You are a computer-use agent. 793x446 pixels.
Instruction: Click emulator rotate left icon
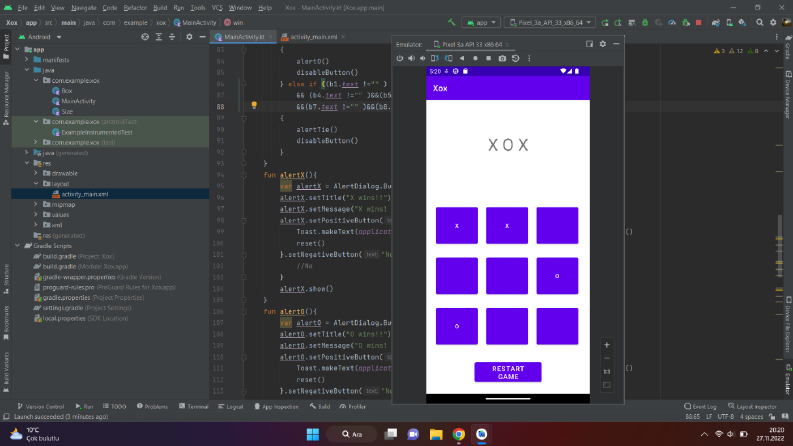435,58
